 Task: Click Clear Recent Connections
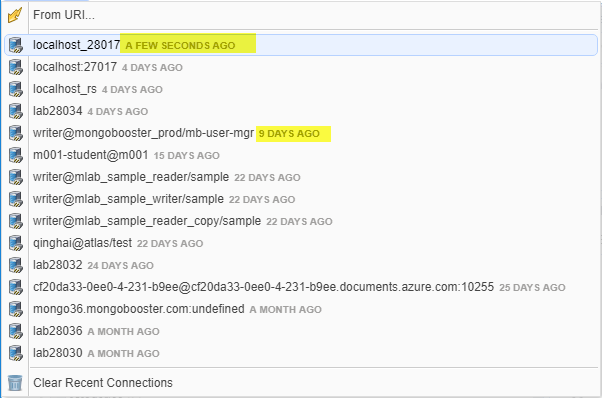[301, 383]
